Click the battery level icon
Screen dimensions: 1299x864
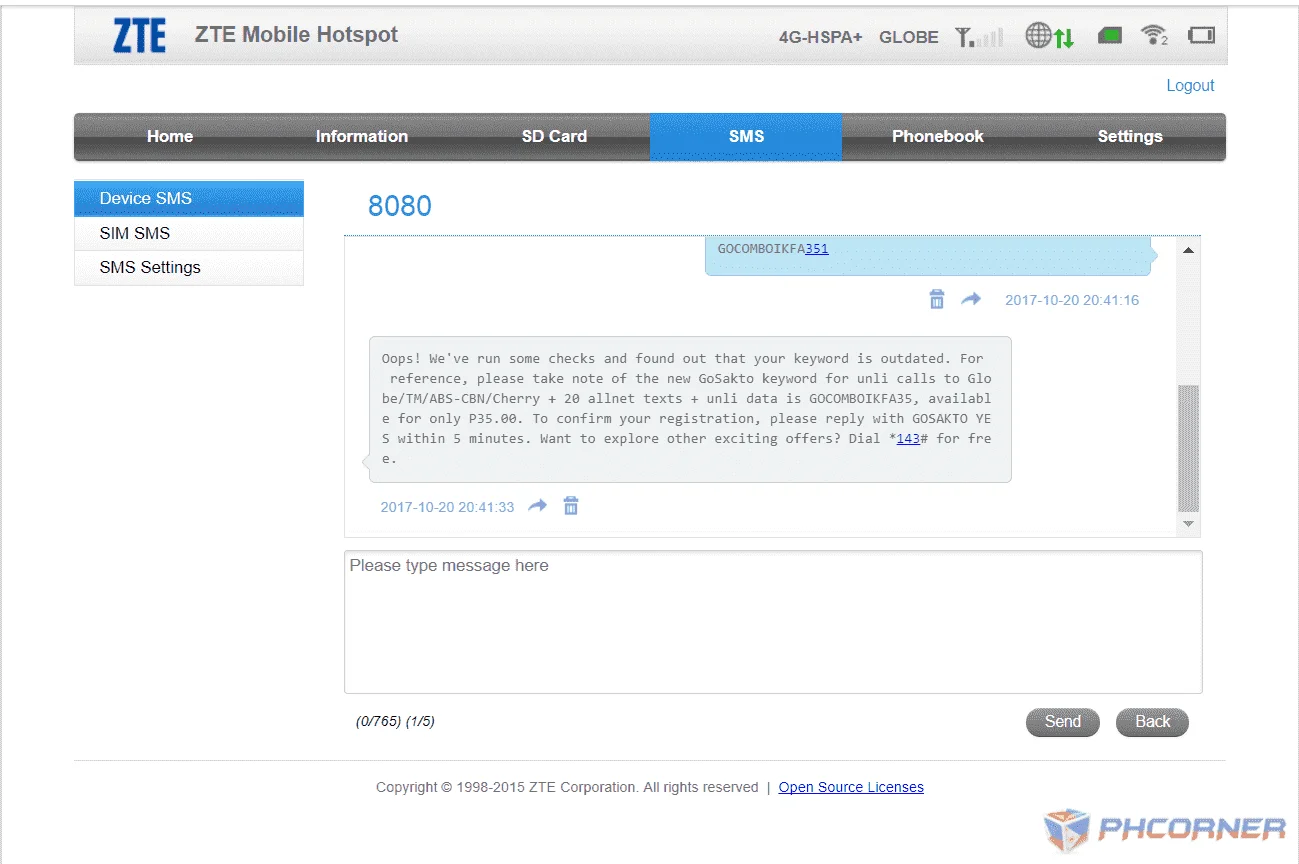point(1201,36)
